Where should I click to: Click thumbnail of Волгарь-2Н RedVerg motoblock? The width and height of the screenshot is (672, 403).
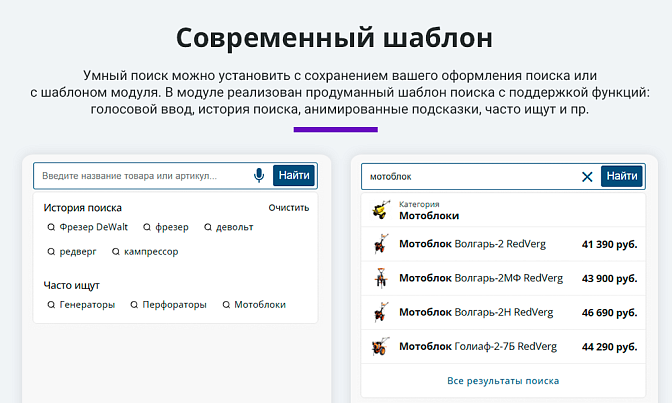coord(381,312)
